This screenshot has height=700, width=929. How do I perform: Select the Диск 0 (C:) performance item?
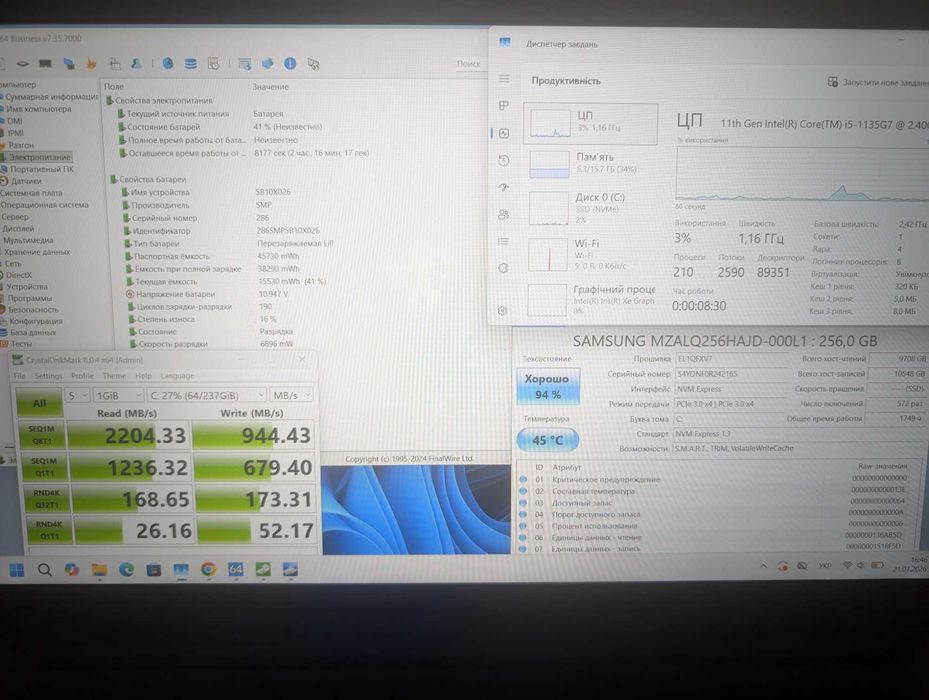(x=591, y=207)
